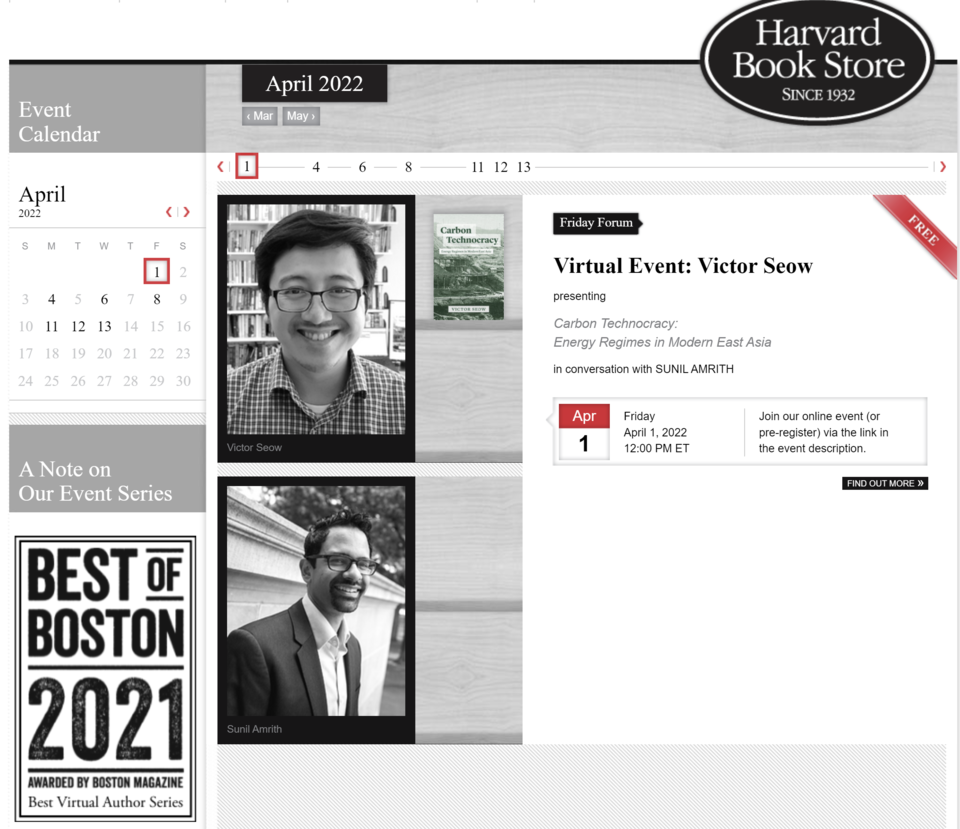This screenshot has height=829, width=960.
Task: Click the Carbon Technocracy book title text
Action: click(662, 332)
